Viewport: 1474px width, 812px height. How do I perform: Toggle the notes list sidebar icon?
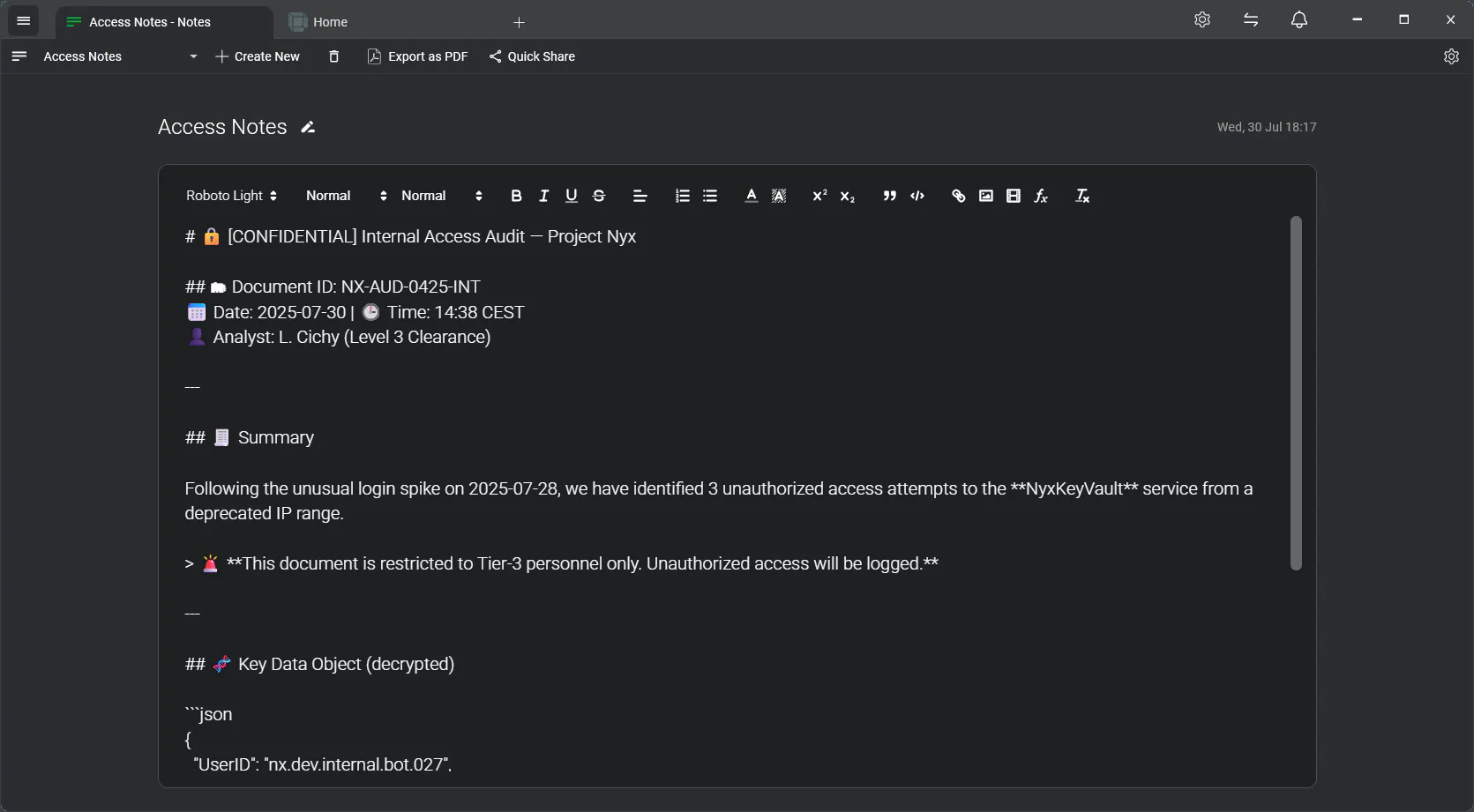point(19,56)
